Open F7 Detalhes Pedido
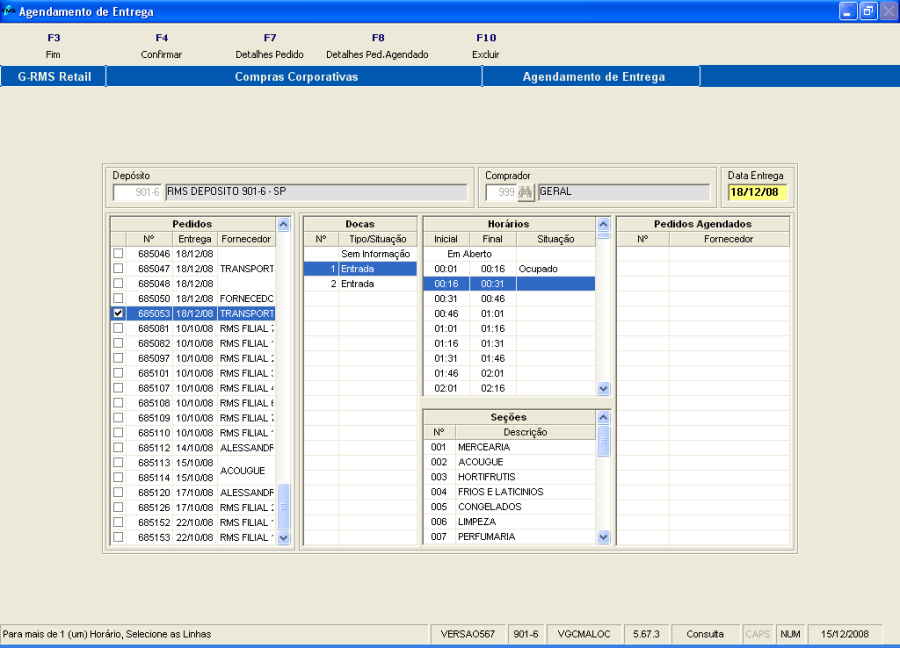The image size is (900, 648). point(269,46)
